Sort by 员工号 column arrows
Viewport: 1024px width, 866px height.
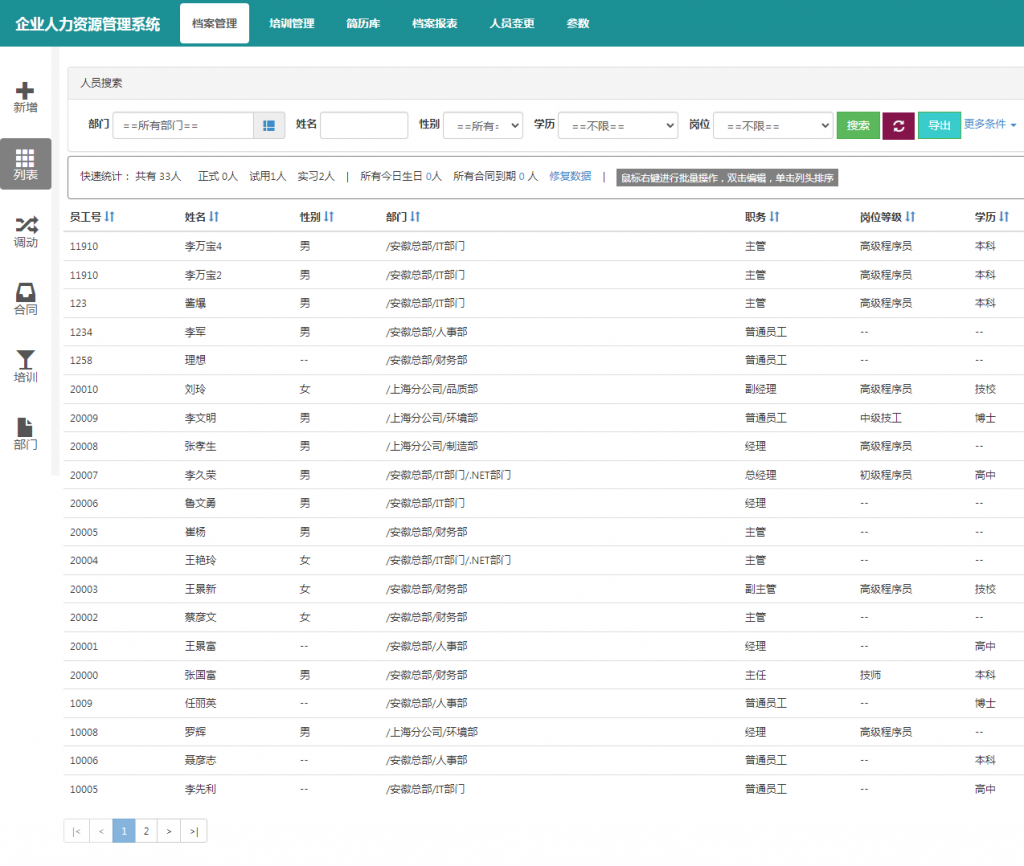click(x=109, y=217)
